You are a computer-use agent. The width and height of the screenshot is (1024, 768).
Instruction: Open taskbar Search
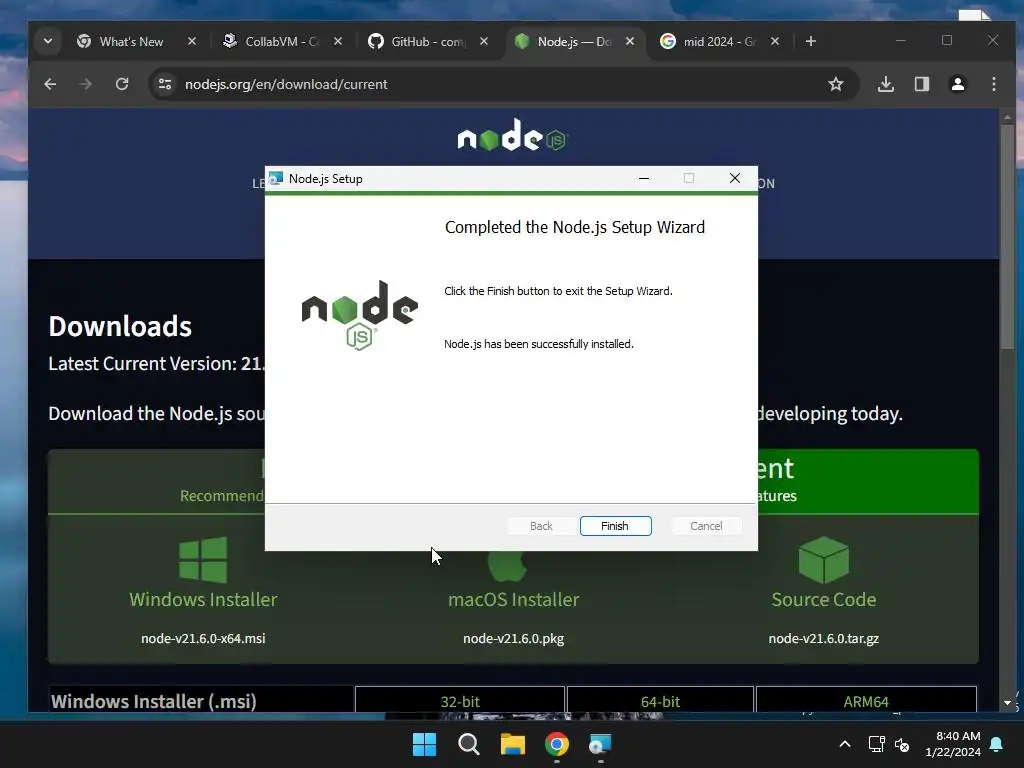[x=468, y=744]
